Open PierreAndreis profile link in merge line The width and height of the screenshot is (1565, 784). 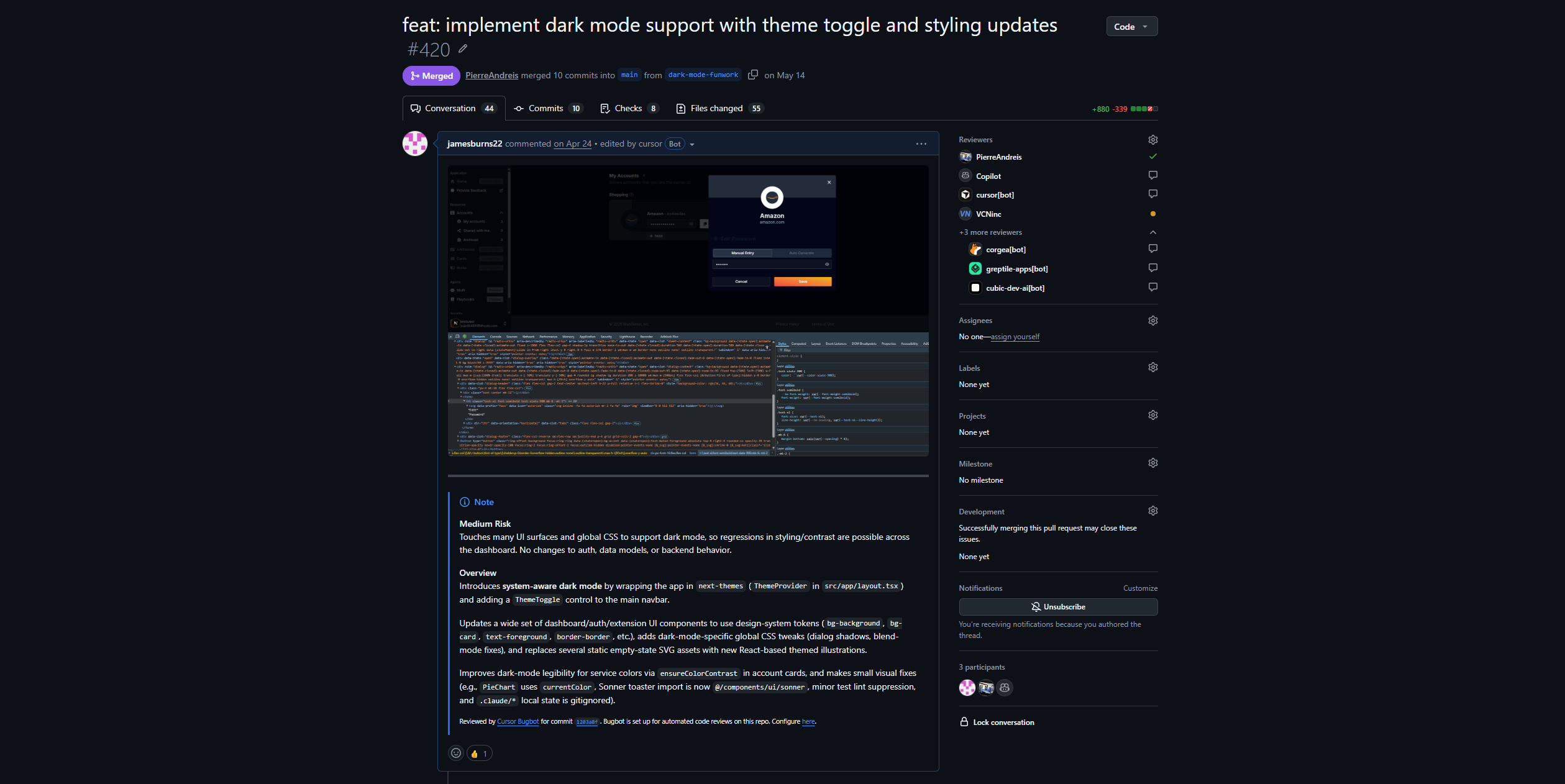[491, 75]
